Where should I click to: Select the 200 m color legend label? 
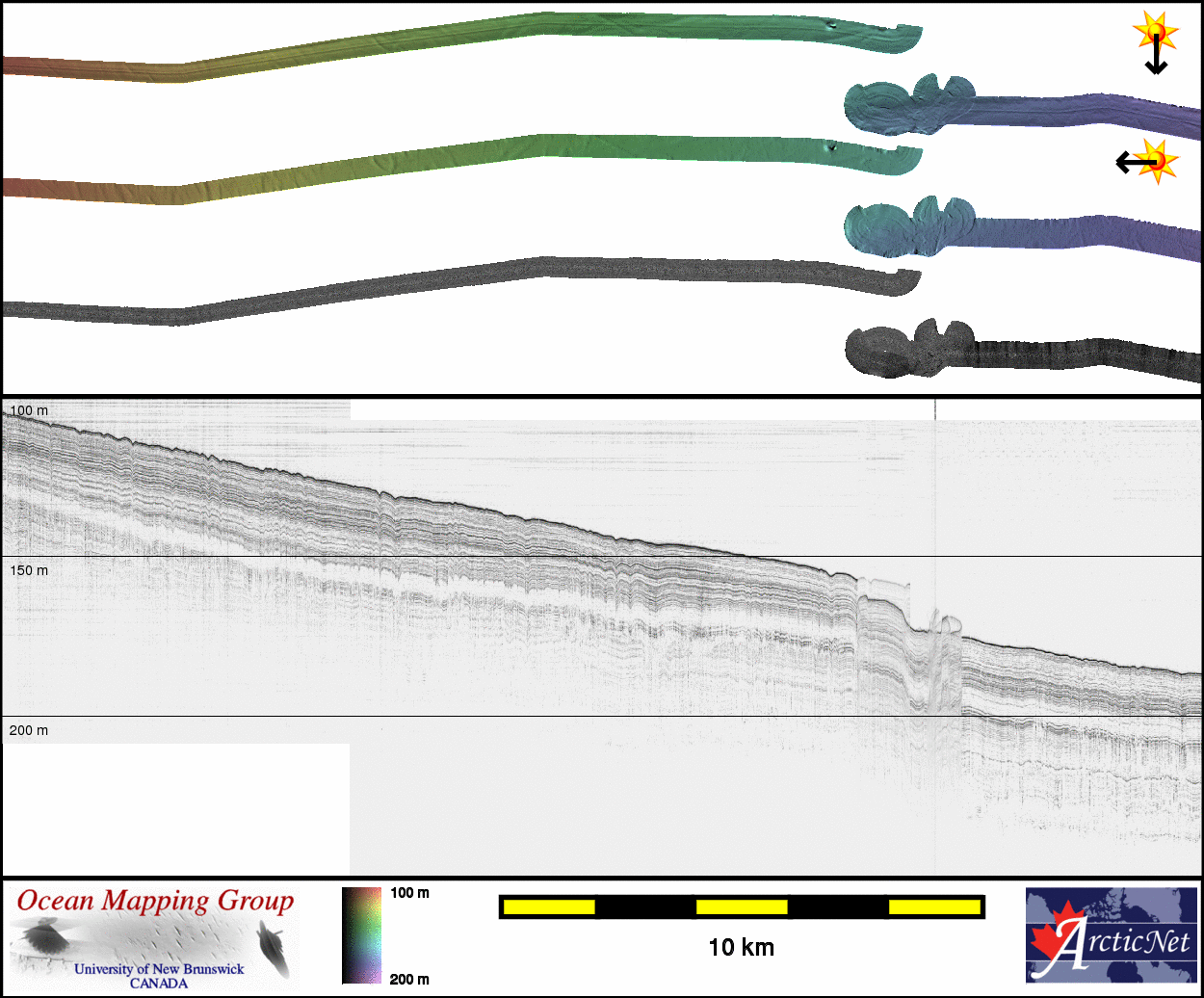(x=409, y=979)
